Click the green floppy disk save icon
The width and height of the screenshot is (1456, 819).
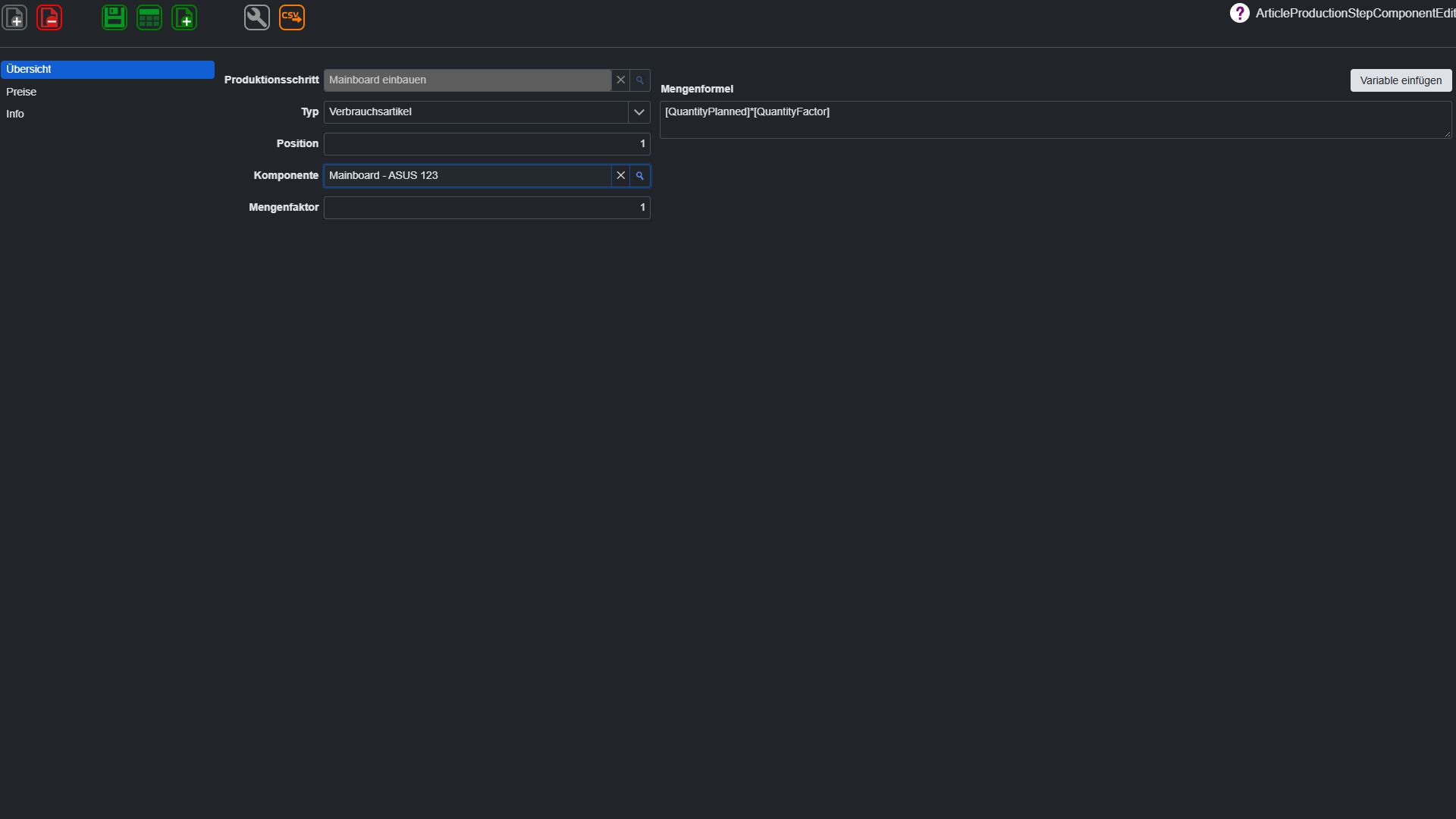[115, 17]
